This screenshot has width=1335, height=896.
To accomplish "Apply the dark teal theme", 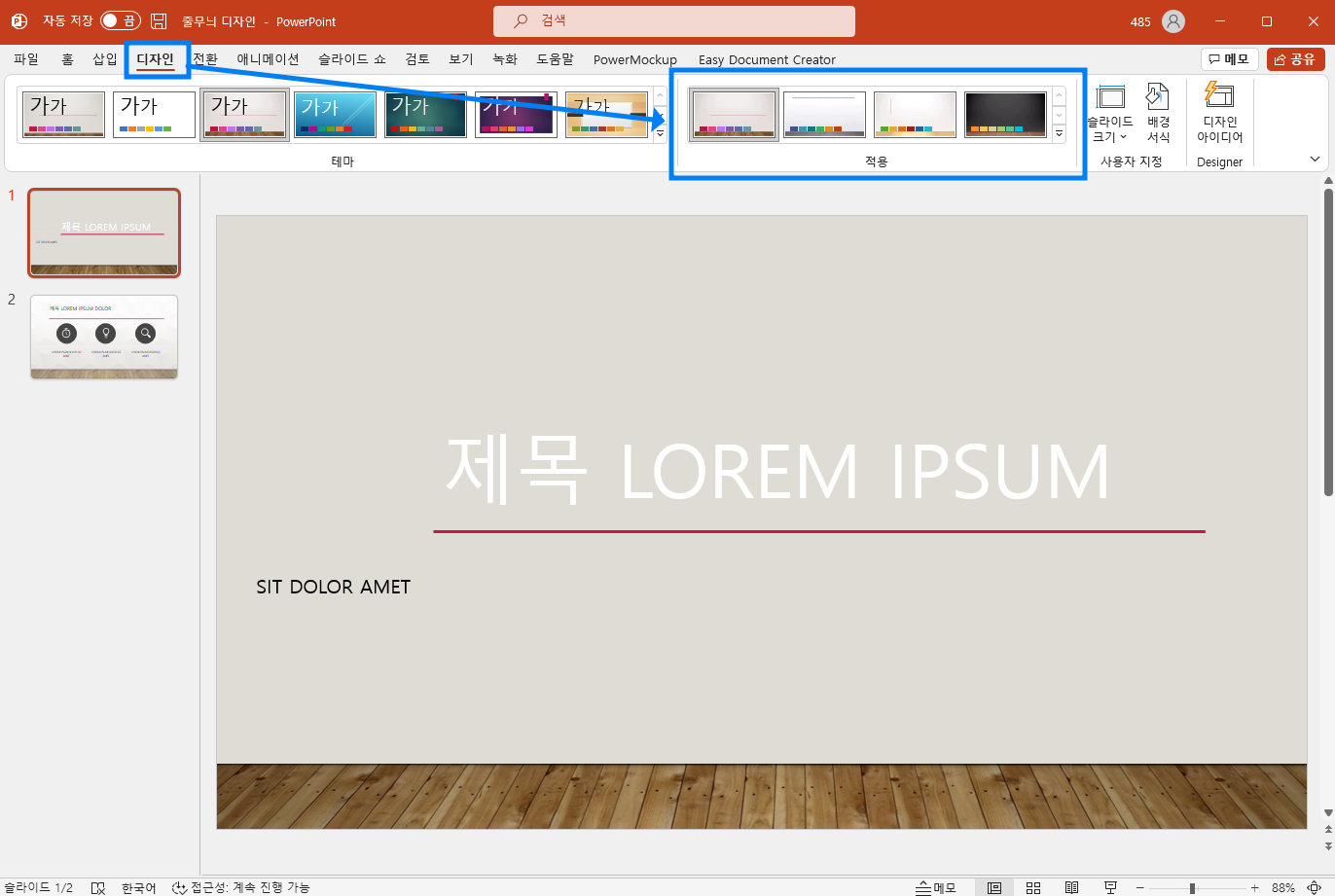I will pos(426,115).
